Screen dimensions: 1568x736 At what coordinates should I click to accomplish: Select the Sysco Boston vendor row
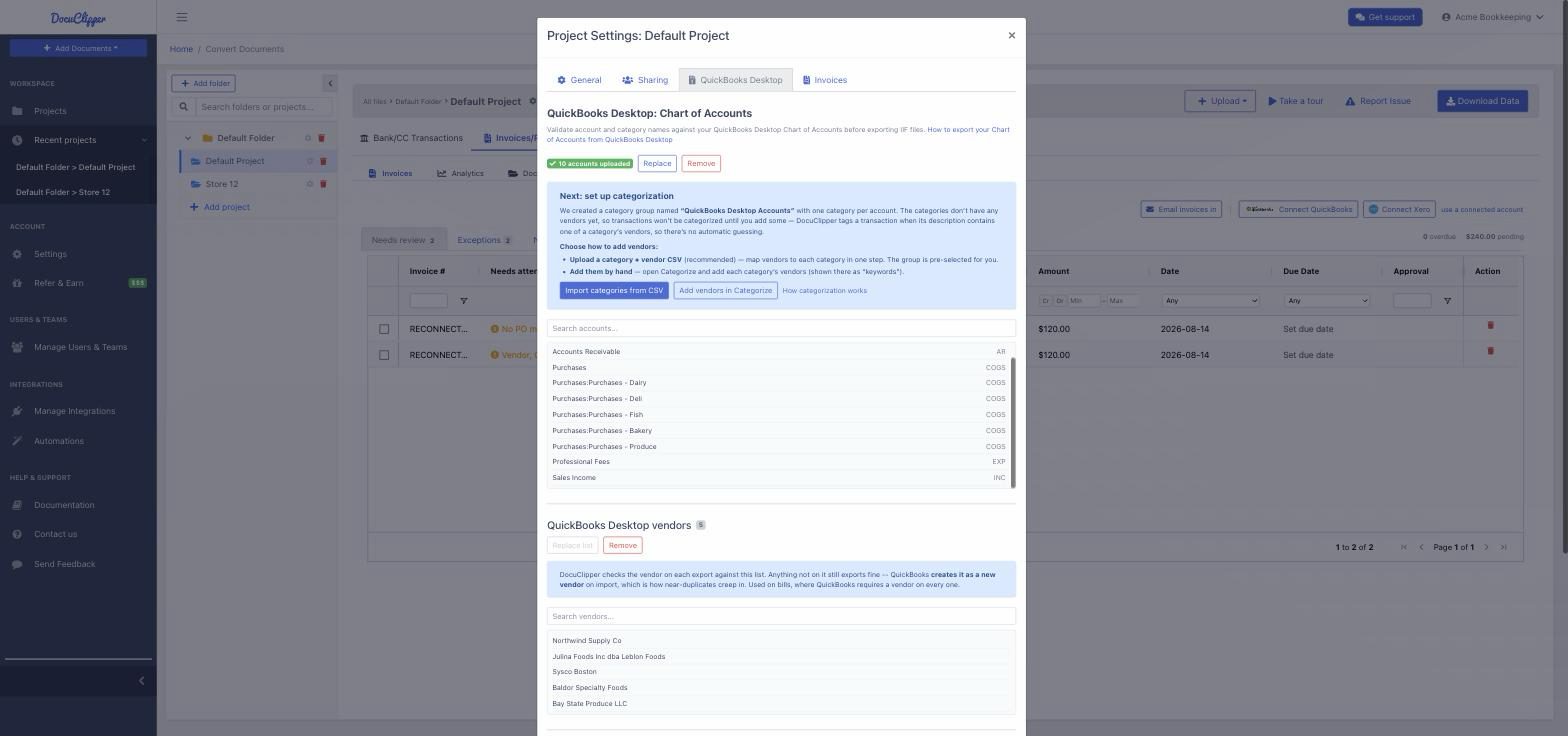[x=781, y=672]
